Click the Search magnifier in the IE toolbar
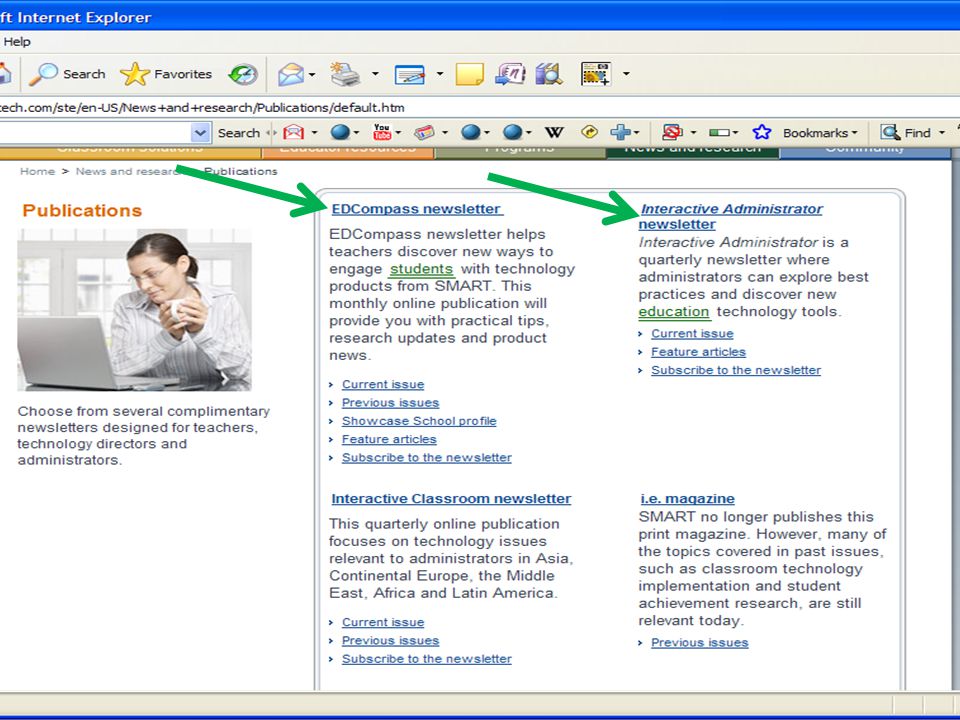Screen dimensions: 960x720 43,74
